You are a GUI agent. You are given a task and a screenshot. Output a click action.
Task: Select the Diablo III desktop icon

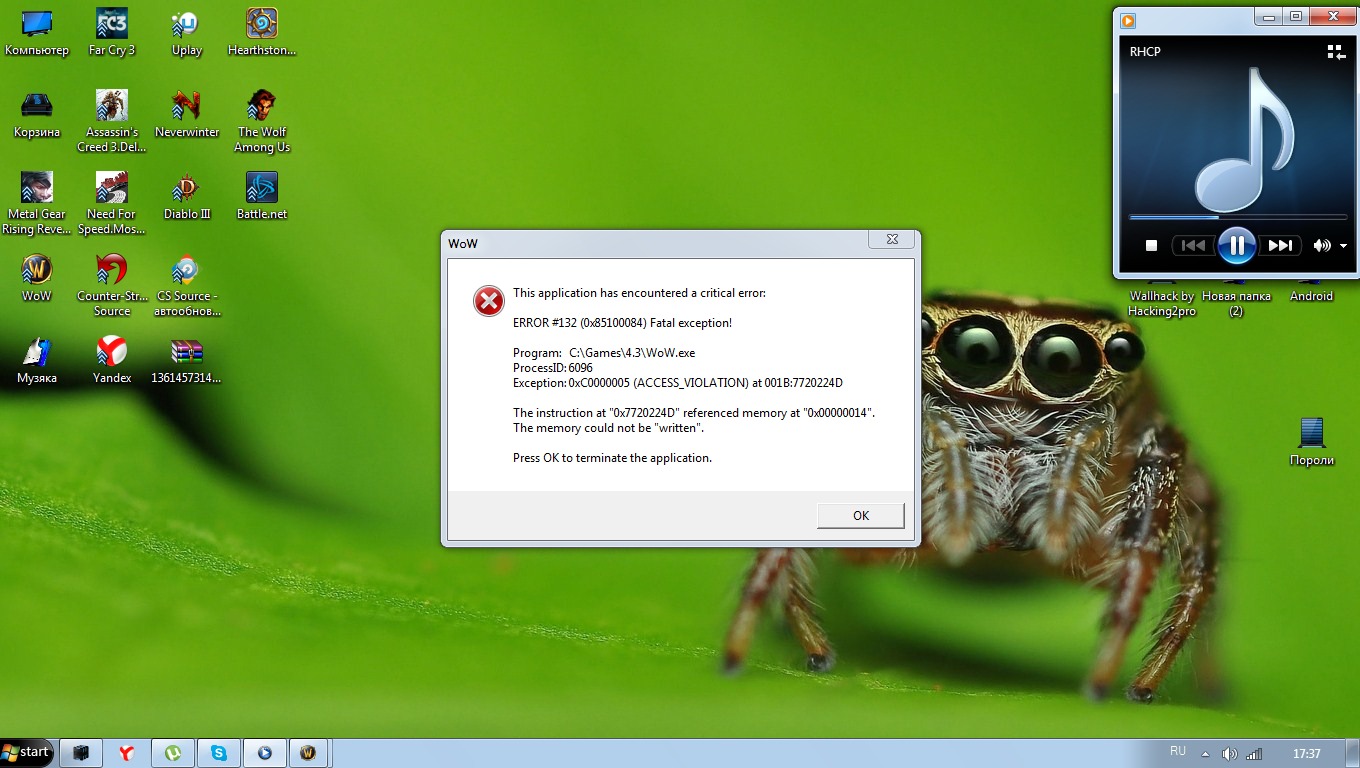(187, 197)
